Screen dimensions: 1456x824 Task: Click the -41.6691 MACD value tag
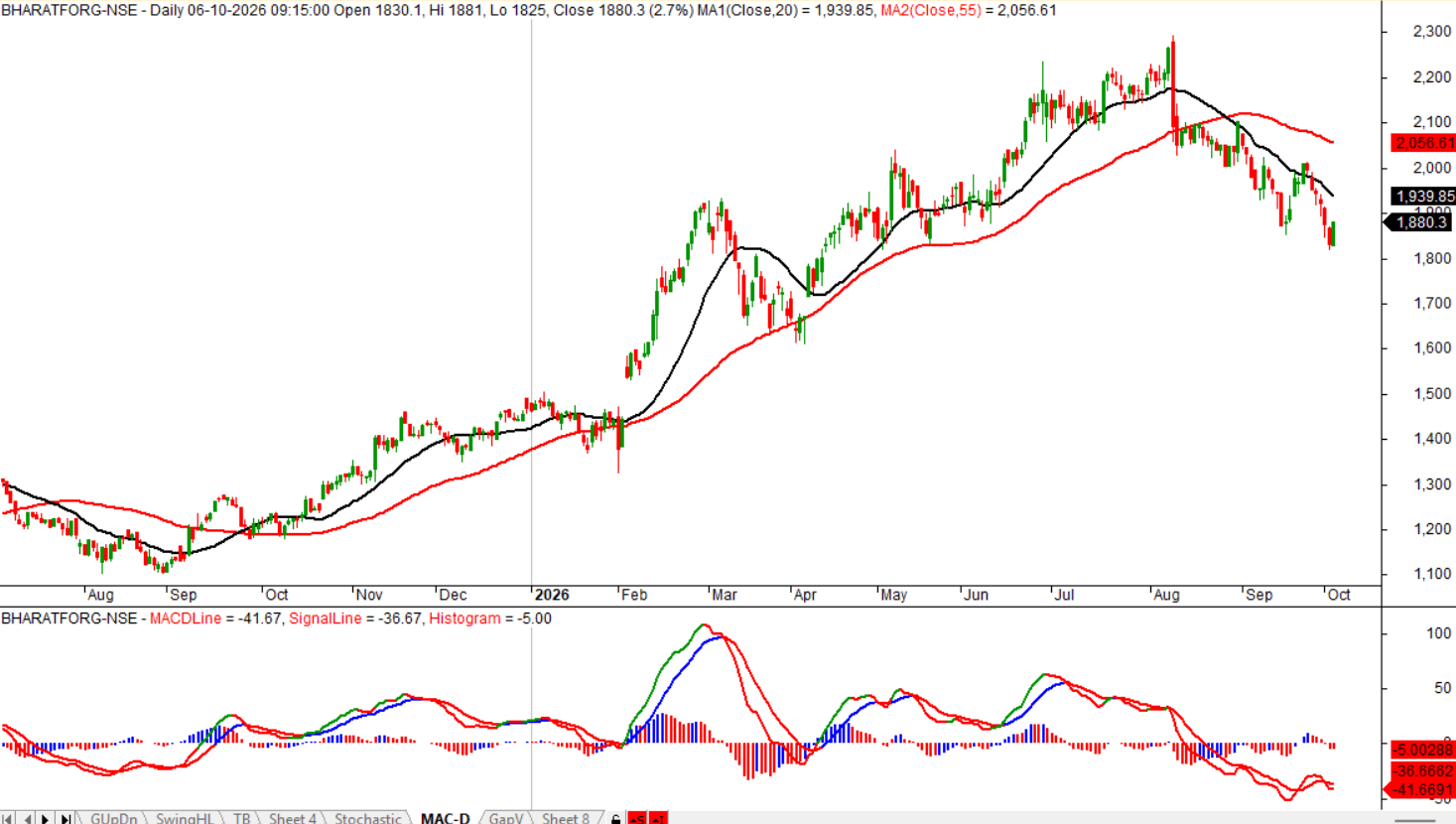pyautogui.click(x=1420, y=790)
